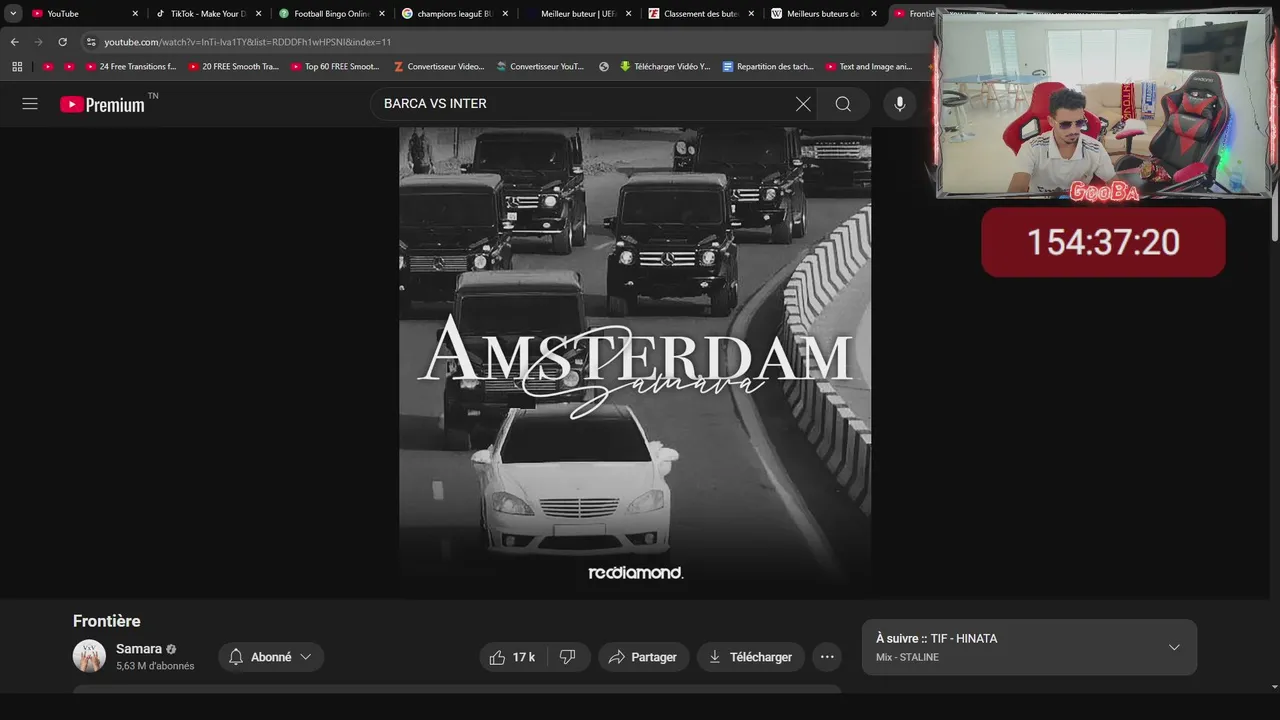Open the globe bookmark icon
1280x720 pixels.
click(604, 67)
